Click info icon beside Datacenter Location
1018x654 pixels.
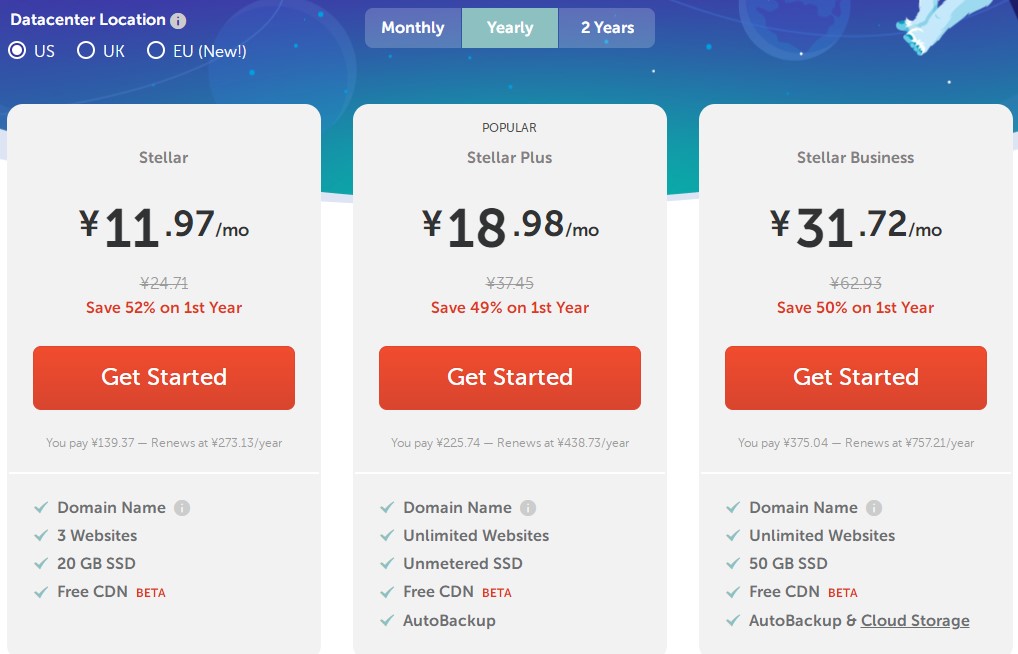click(x=178, y=21)
